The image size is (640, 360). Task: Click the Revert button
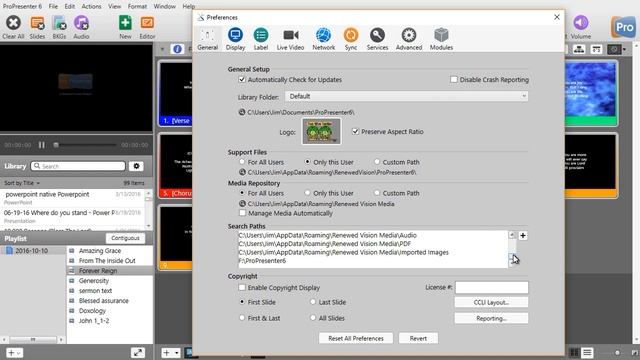click(x=418, y=338)
